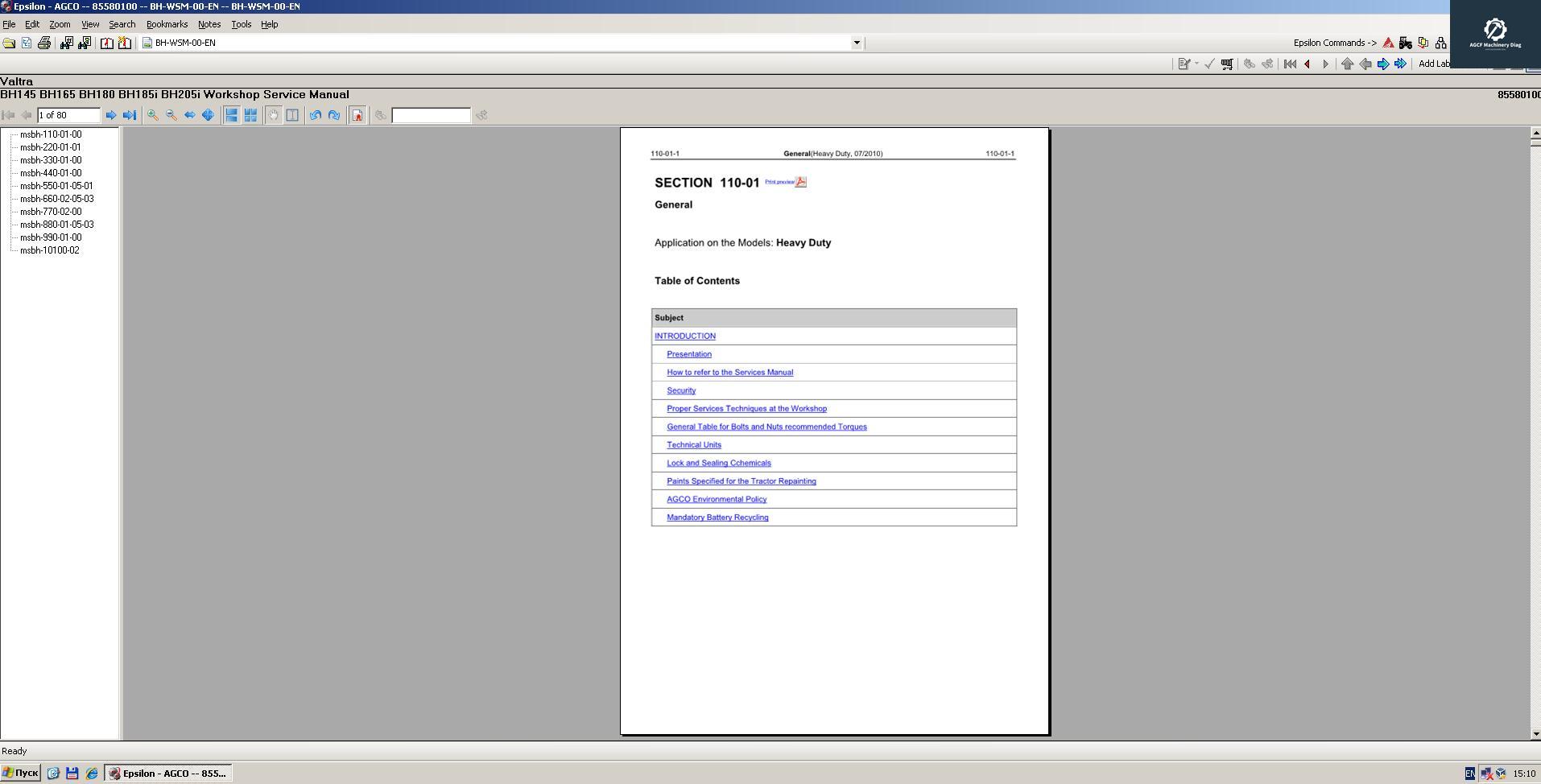Click the binoculars search icon
Viewport: 1541px width, 784px height.
click(x=65, y=43)
